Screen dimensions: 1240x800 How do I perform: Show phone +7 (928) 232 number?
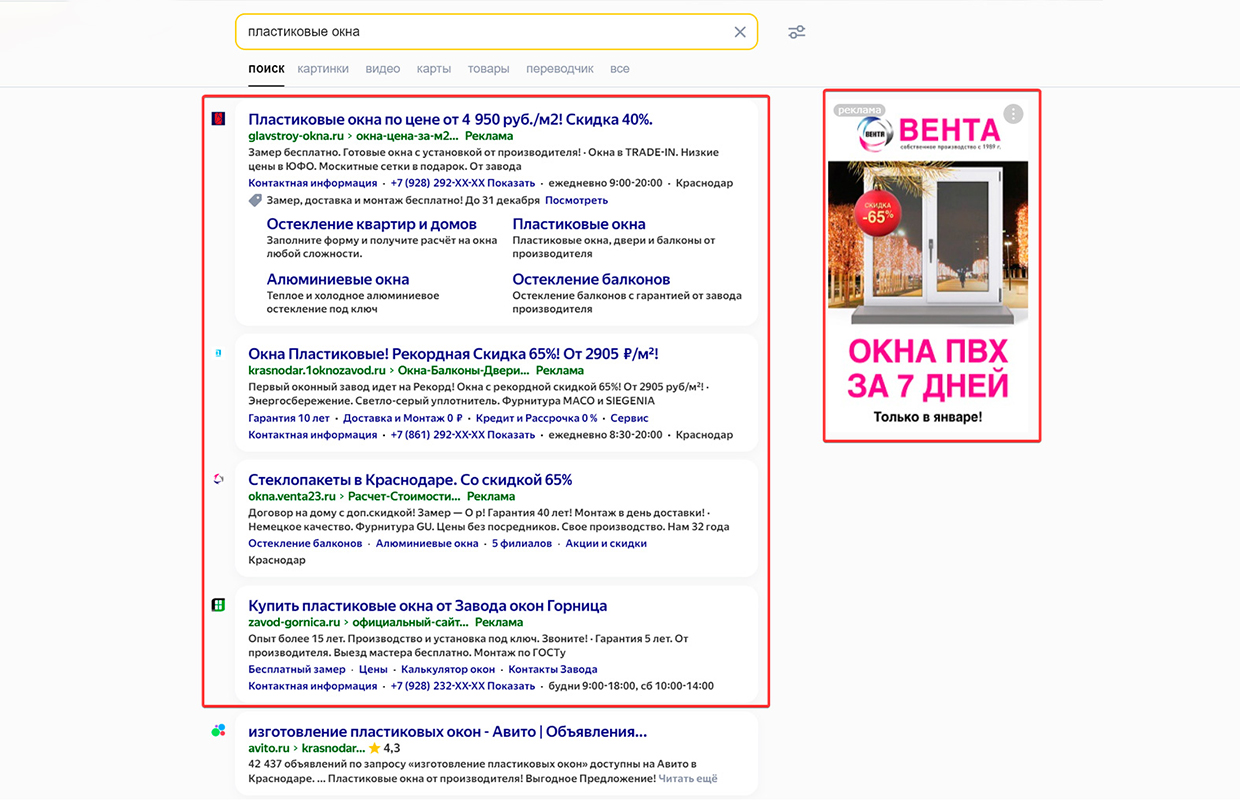[463, 686]
